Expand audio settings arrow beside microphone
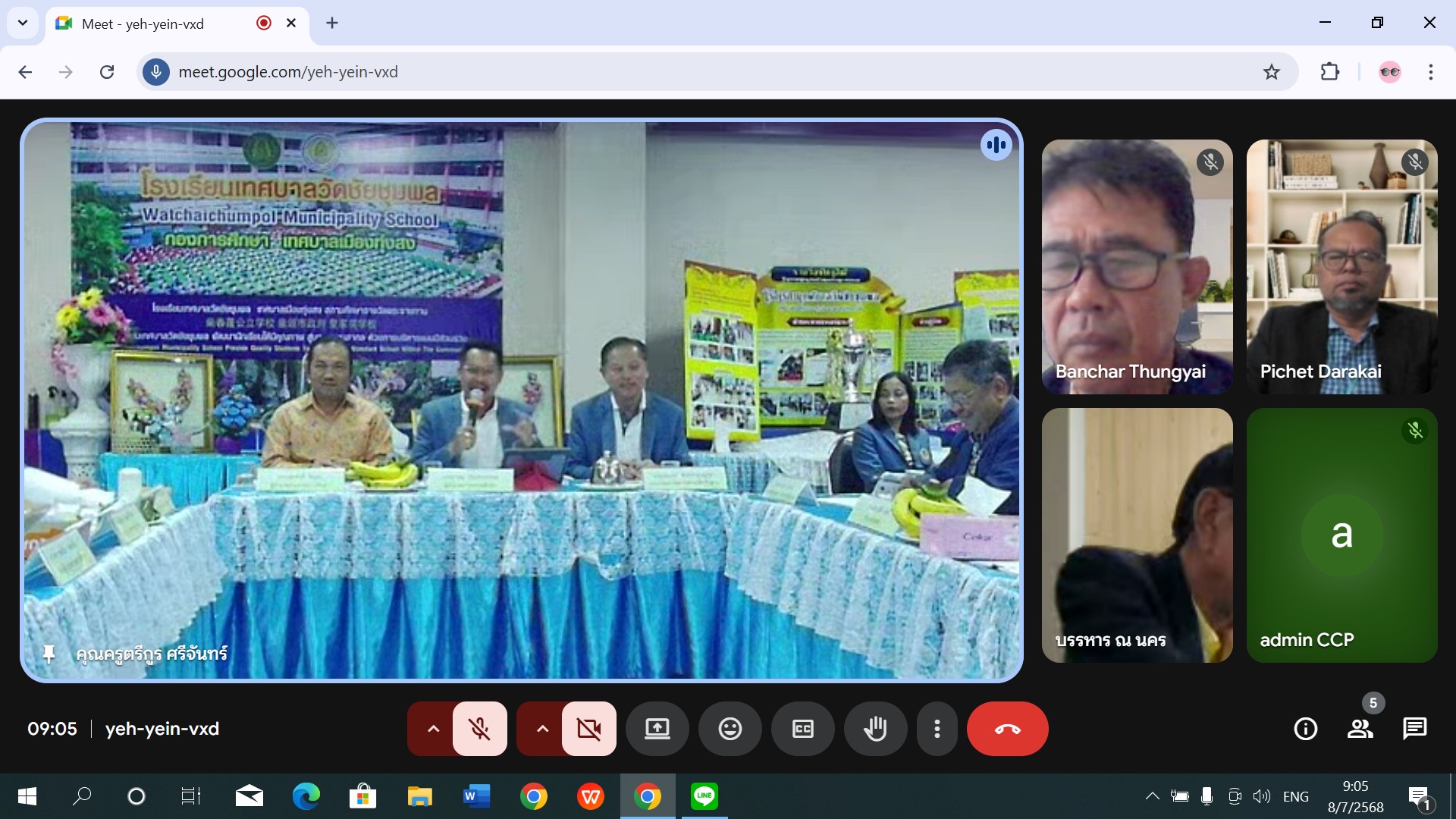This screenshot has width=1456, height=819. (x=433, y=729)
